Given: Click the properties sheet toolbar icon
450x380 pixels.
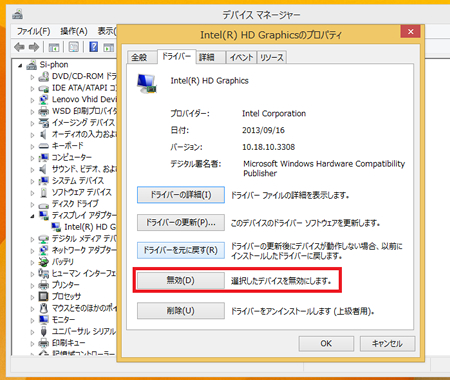Looking at the screenshot, I should click(74, 47).
